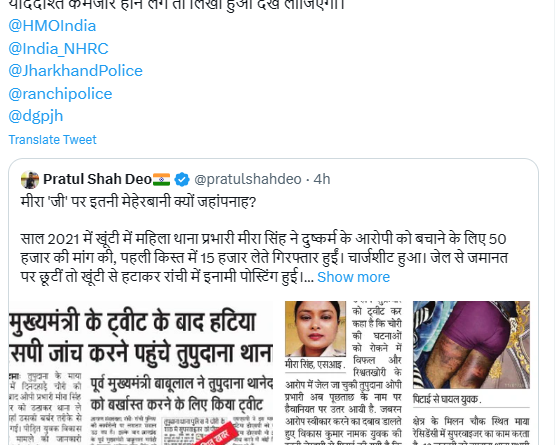Screen dimensions: 558x445
Task: Visit the @JharkhandPolice profile mention
Action: (75, 71)
